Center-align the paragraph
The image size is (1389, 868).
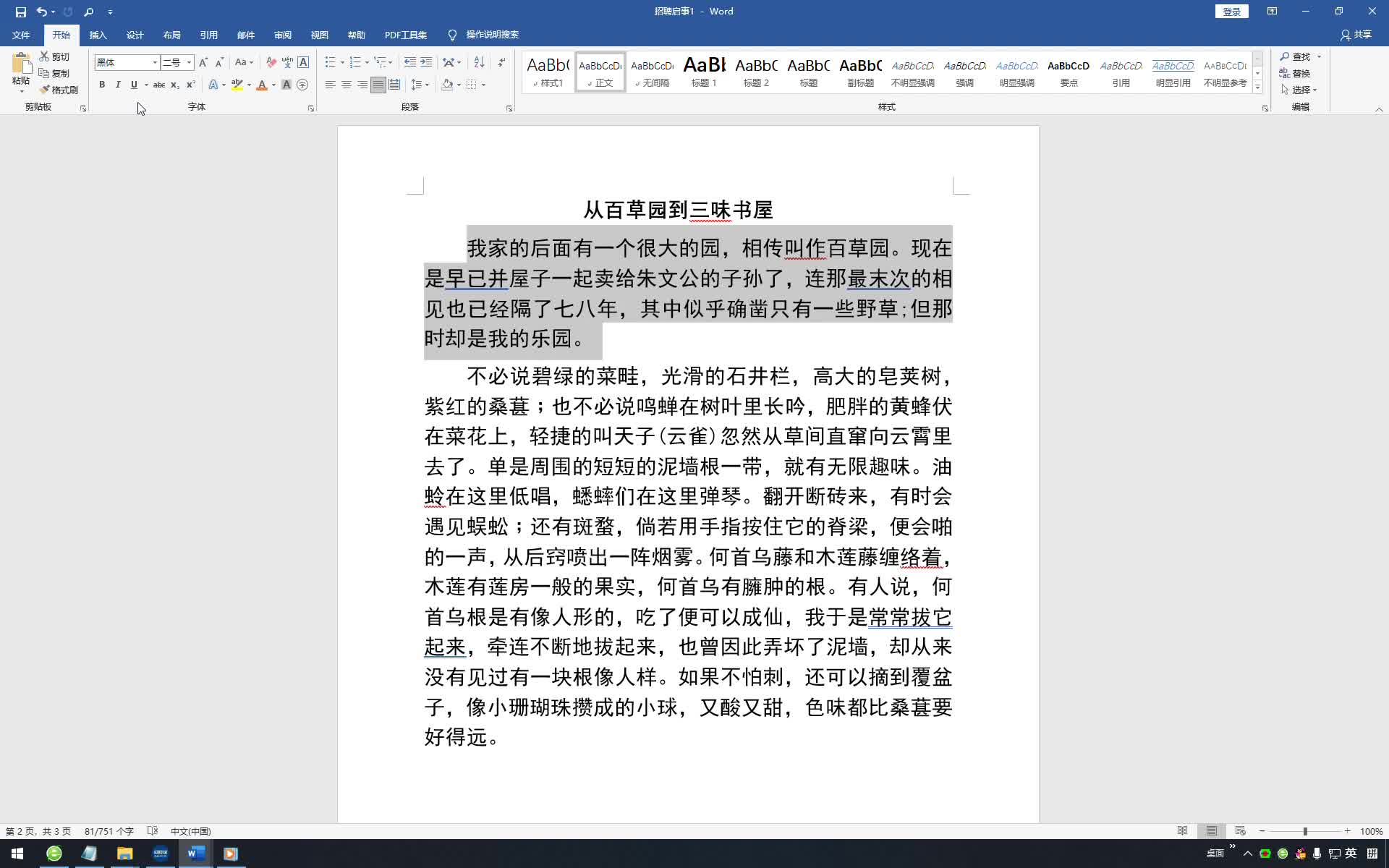(346, 85)
